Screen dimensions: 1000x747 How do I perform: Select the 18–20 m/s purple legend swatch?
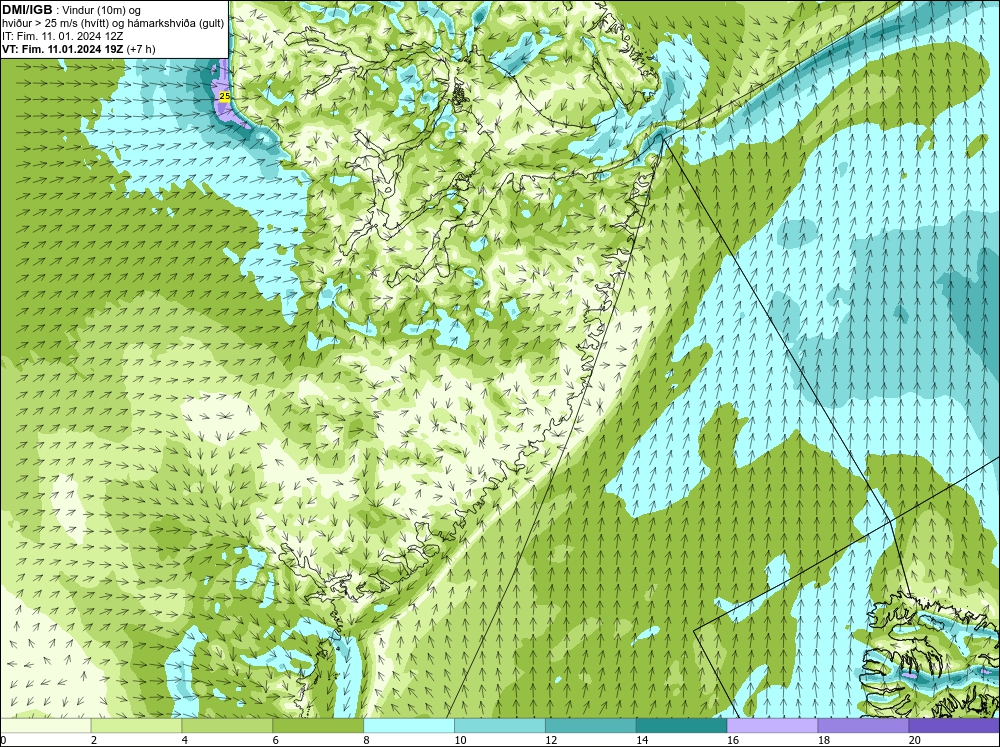point(864,725)
